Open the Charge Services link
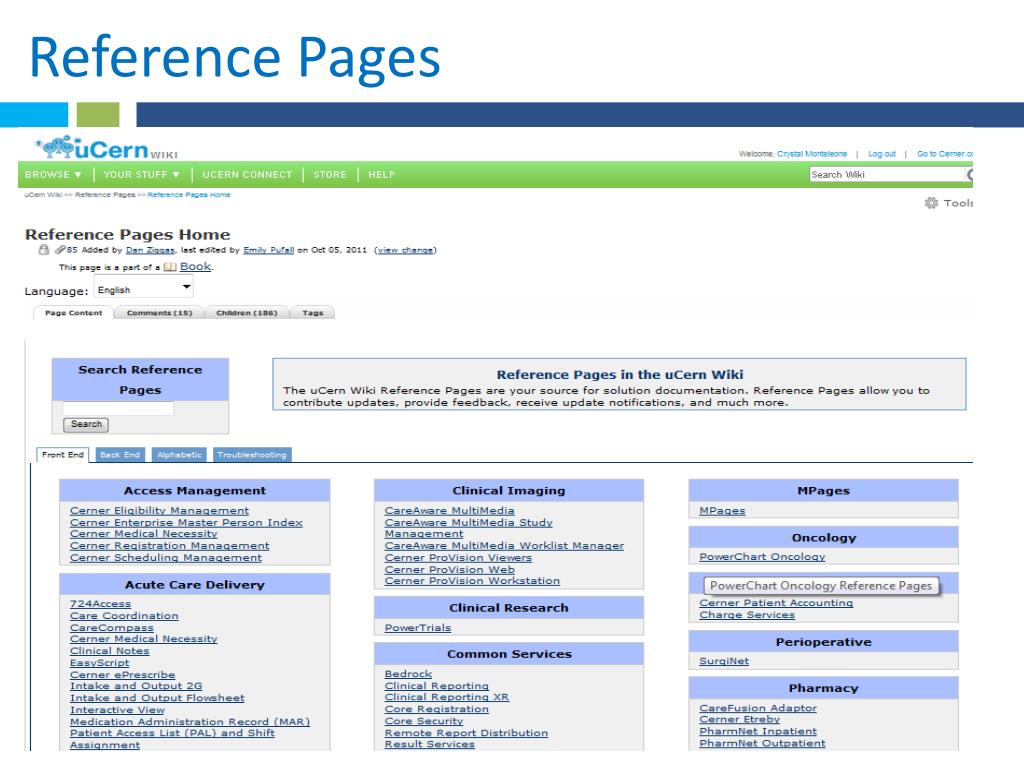This screenshot has height=768, width=1024. [747, 615]
